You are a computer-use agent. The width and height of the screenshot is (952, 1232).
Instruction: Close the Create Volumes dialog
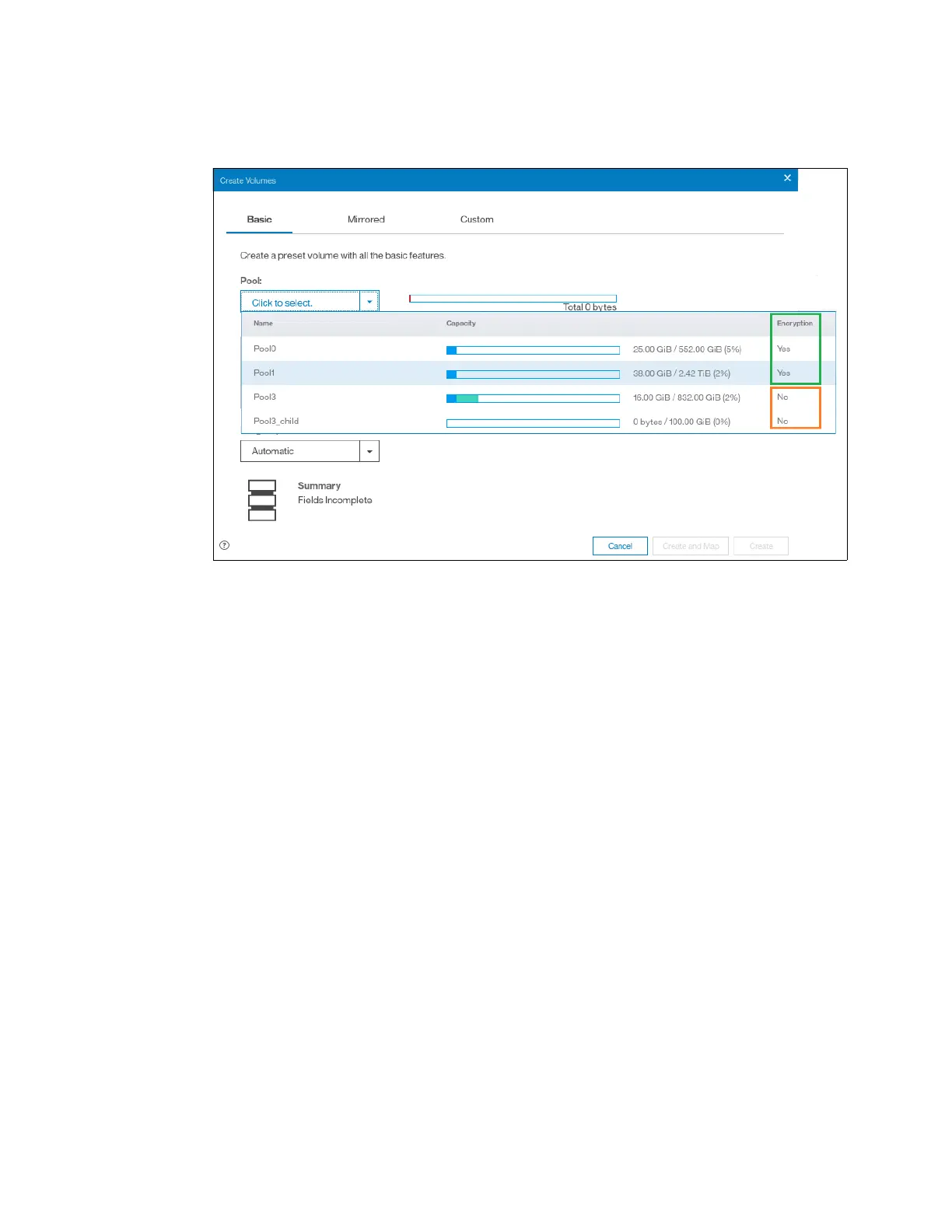point(787,178)
